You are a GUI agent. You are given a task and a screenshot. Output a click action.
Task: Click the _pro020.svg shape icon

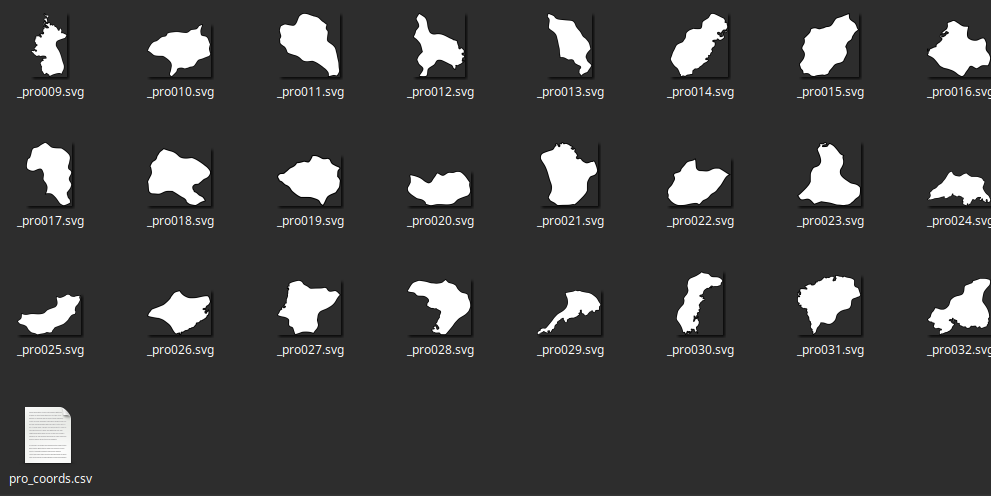pos(440,189)
